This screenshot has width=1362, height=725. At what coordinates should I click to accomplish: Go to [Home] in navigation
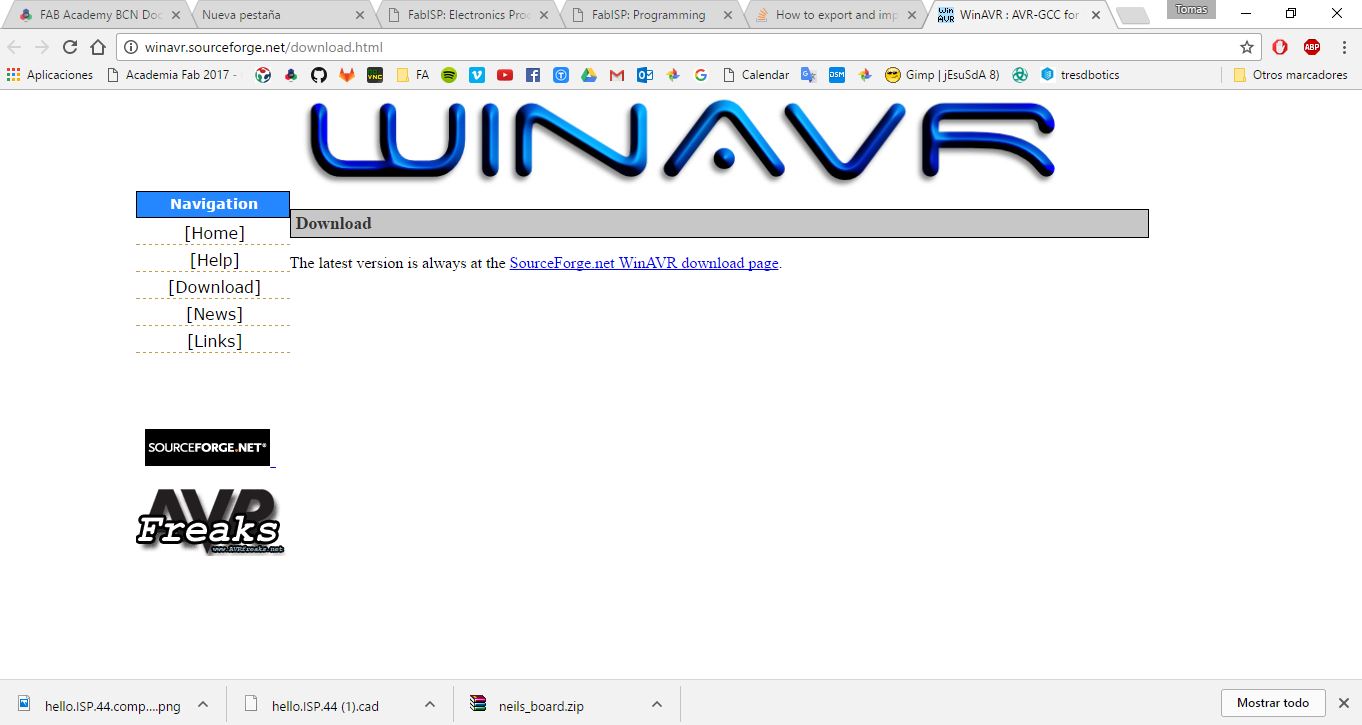(214, 233)
